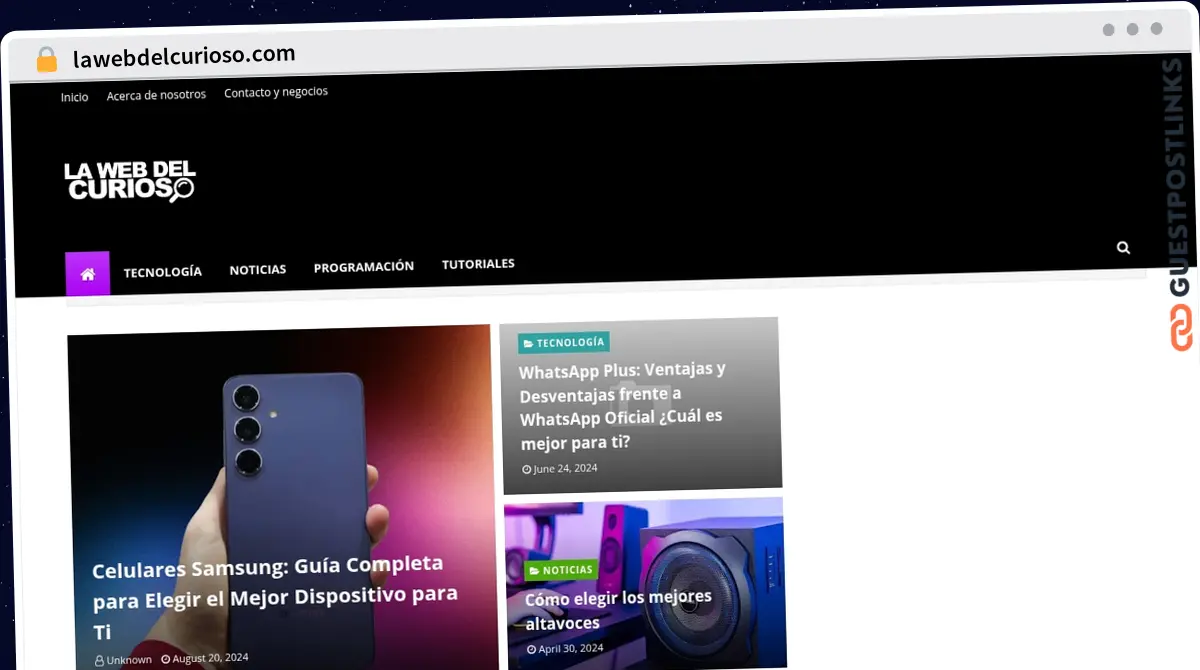Click the folder icon on Noticias tag
The width and height of the screenshot is (1200, 670).
point(534,570)
